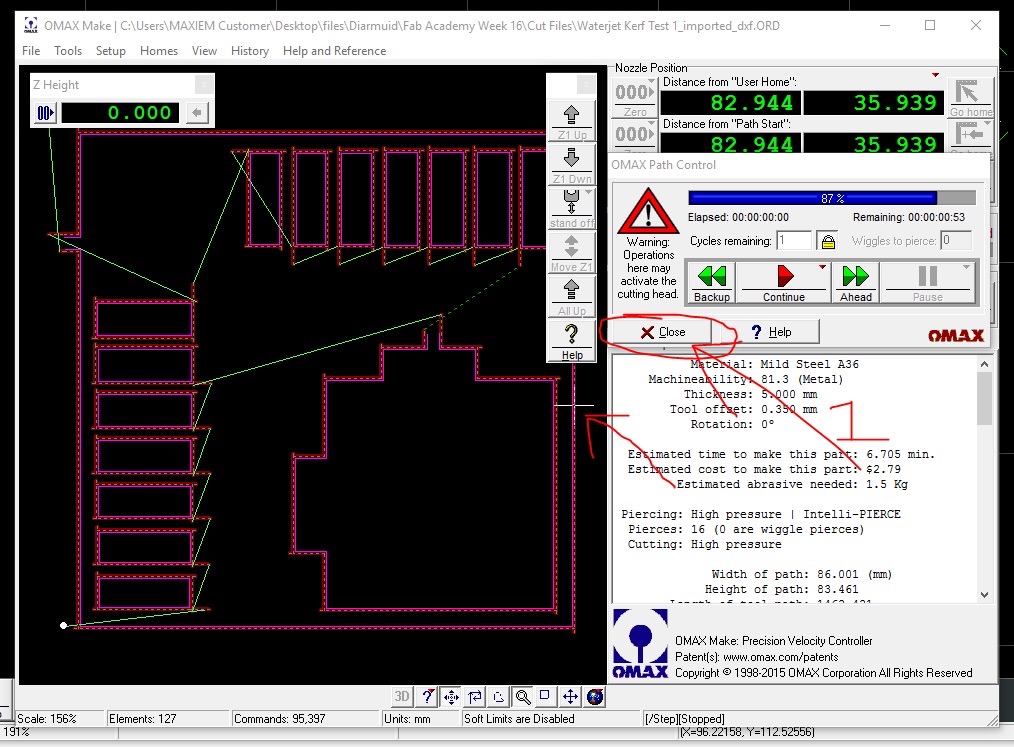The image size is (1014, 747).
Task: Open the File menu
Action: 30,51
